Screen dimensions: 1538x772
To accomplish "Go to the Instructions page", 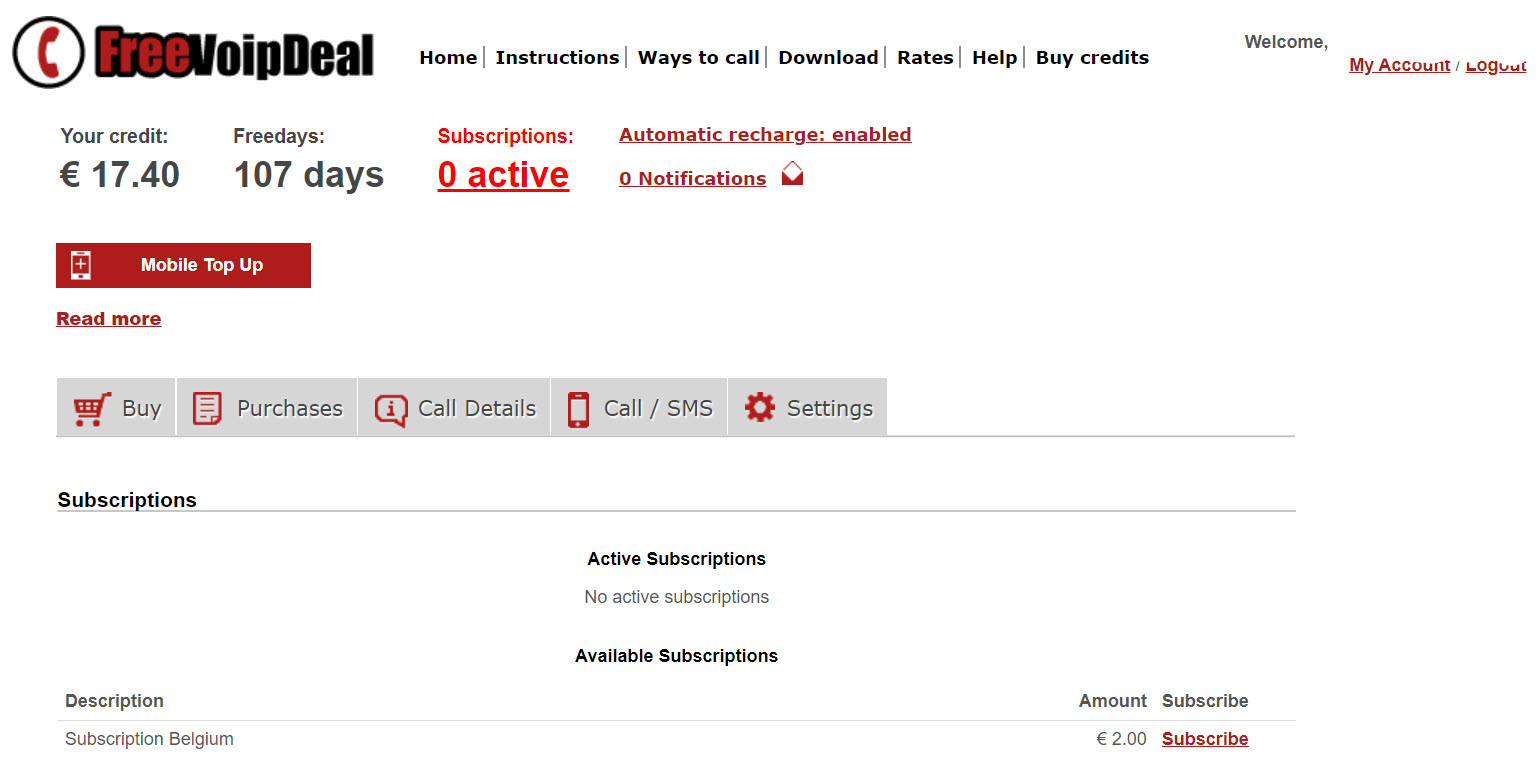I will (557, 58).
